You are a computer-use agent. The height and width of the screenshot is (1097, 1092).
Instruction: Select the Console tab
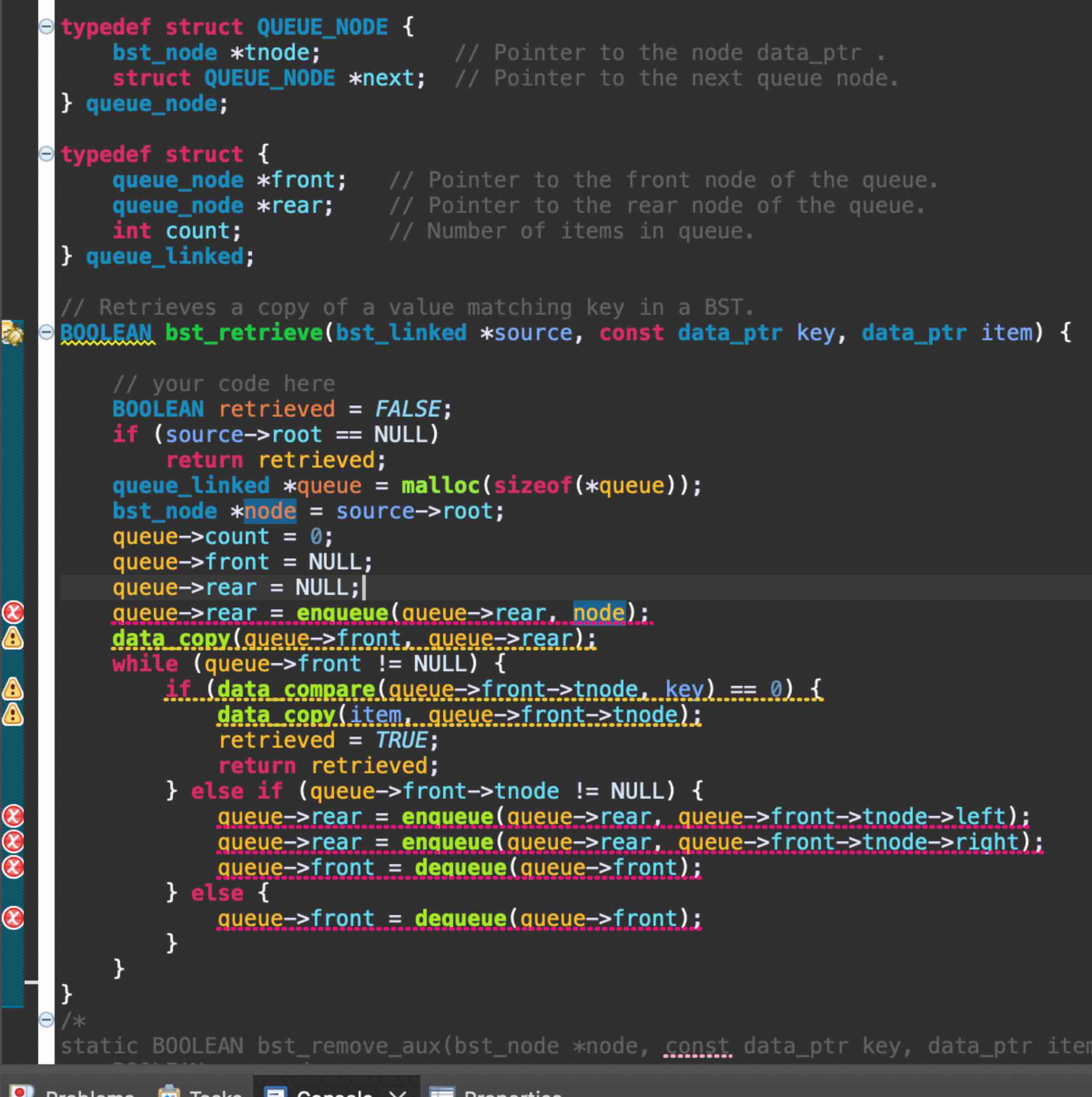click(x=334, y=1092)
